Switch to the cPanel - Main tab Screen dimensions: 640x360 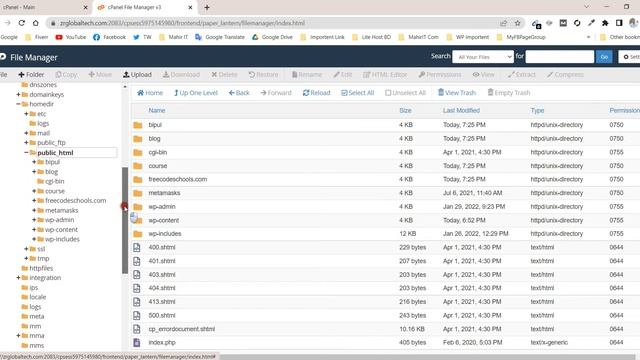(19, 7)
